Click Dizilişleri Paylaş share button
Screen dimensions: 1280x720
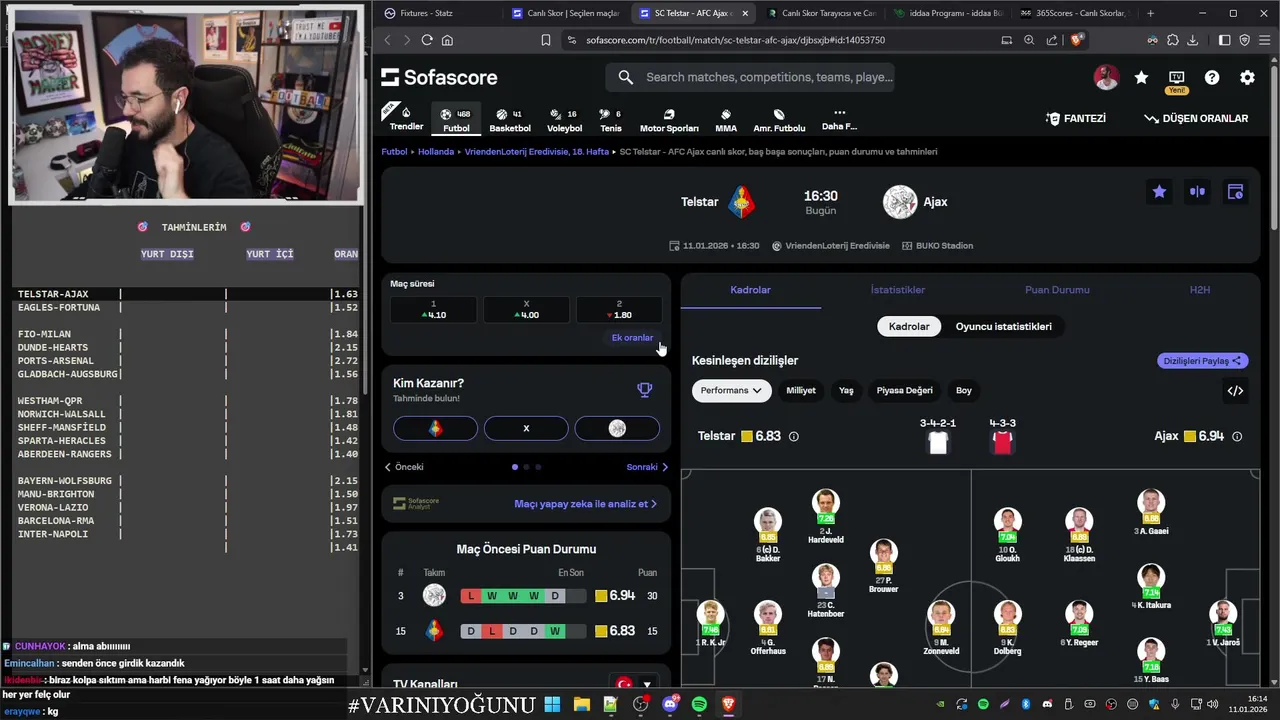[x=1202, y=361]
